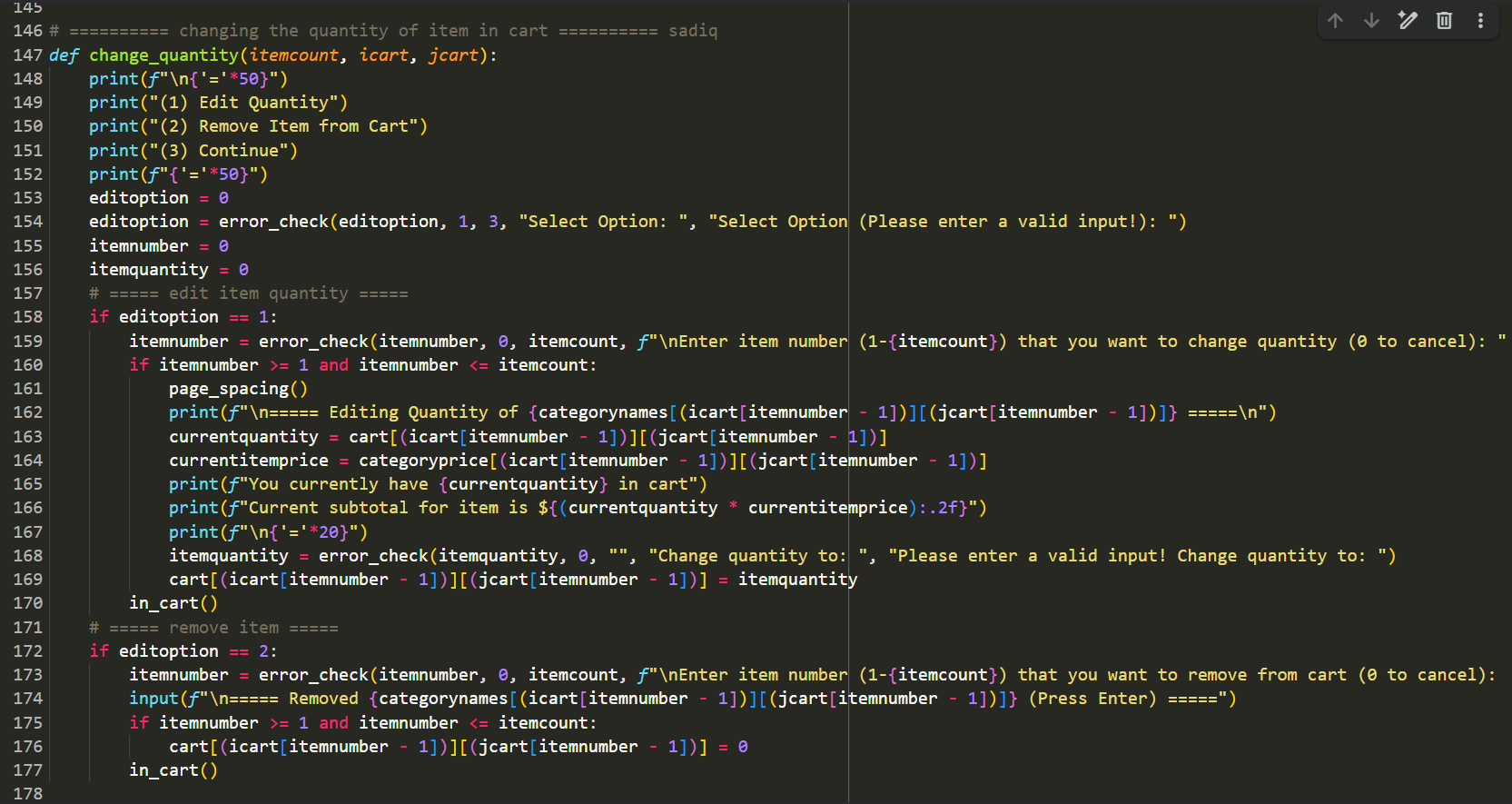Viewport: 1512px width, 804px height.
Task: Click the input function call on line 174
Action: [153, 698]
